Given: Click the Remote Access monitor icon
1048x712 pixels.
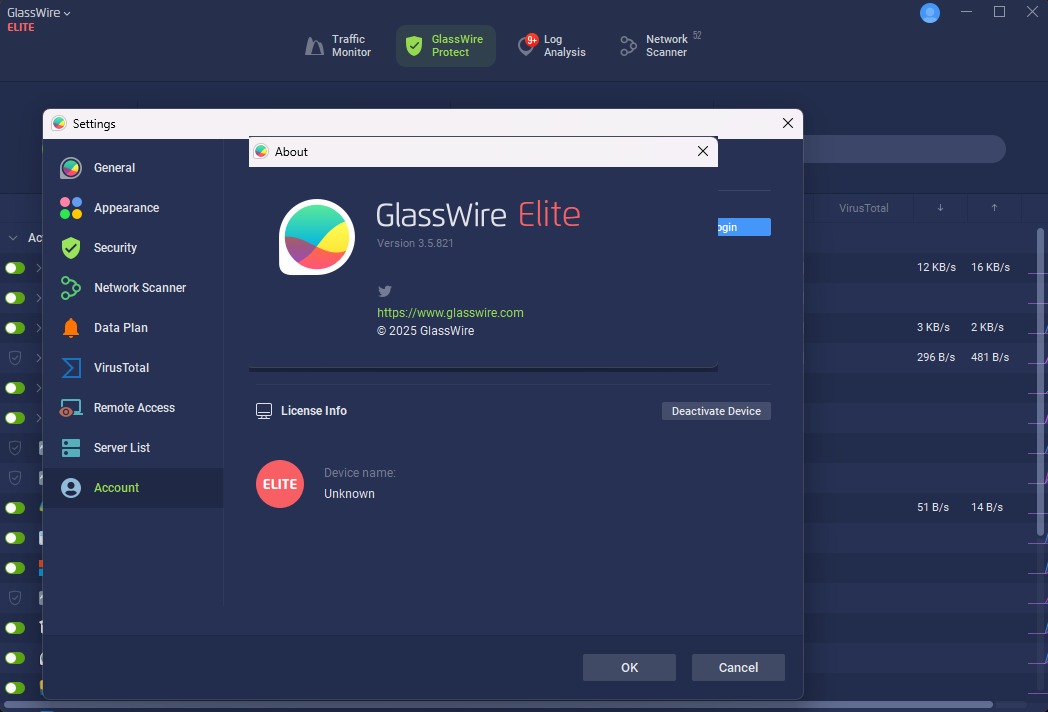Looking at the screenshot, I should pos(71,408).
